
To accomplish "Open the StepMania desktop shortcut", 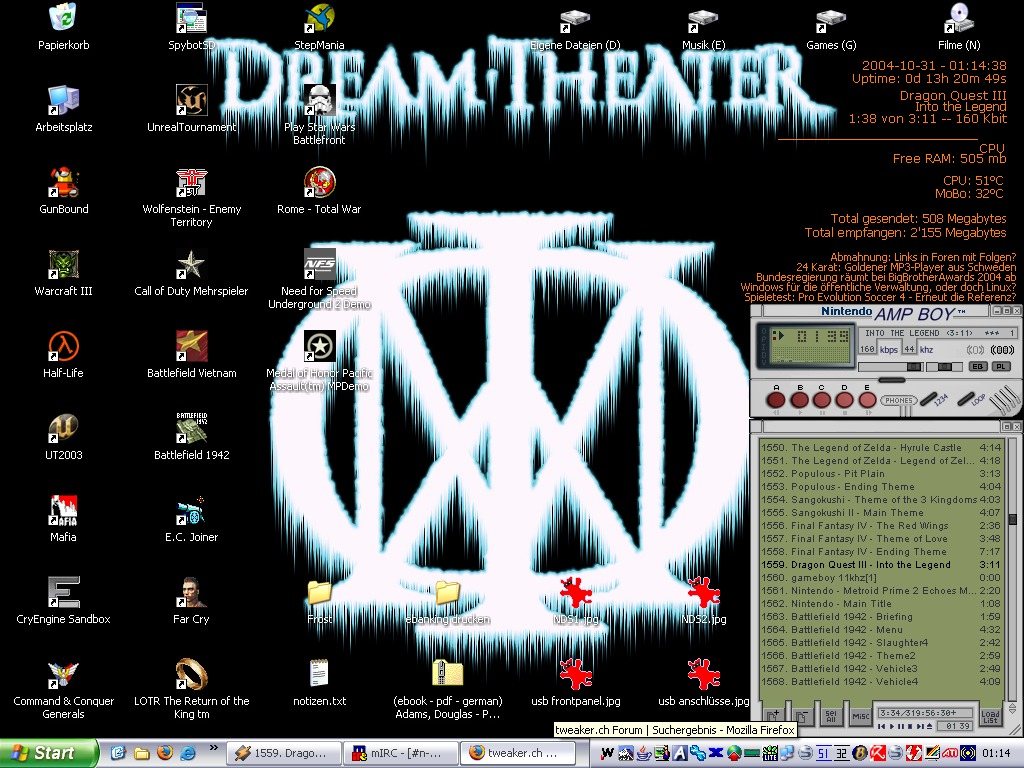I will 320,18.
